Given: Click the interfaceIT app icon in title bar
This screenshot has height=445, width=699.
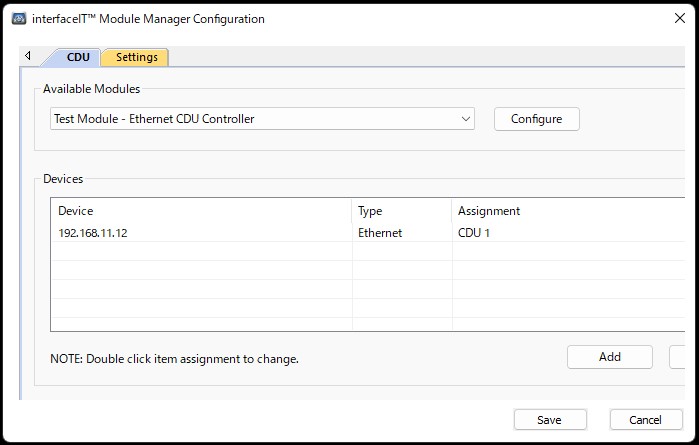Looking at the screenshot, I should [x=18, y=18].
